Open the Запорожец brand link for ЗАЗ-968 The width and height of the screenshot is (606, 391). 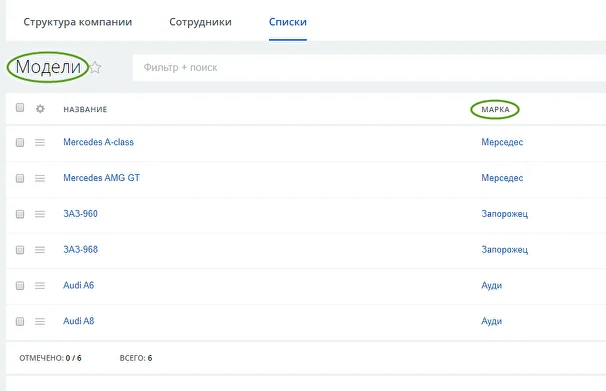504,250
